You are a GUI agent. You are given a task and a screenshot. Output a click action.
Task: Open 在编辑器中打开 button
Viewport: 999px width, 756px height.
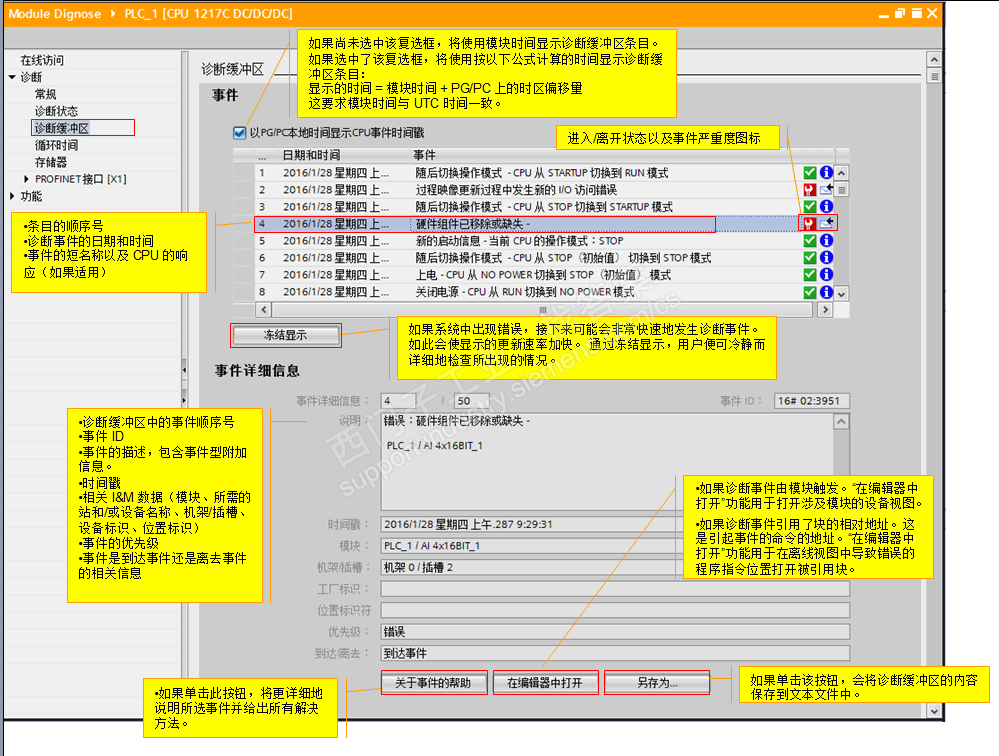[x=545, y=683]
